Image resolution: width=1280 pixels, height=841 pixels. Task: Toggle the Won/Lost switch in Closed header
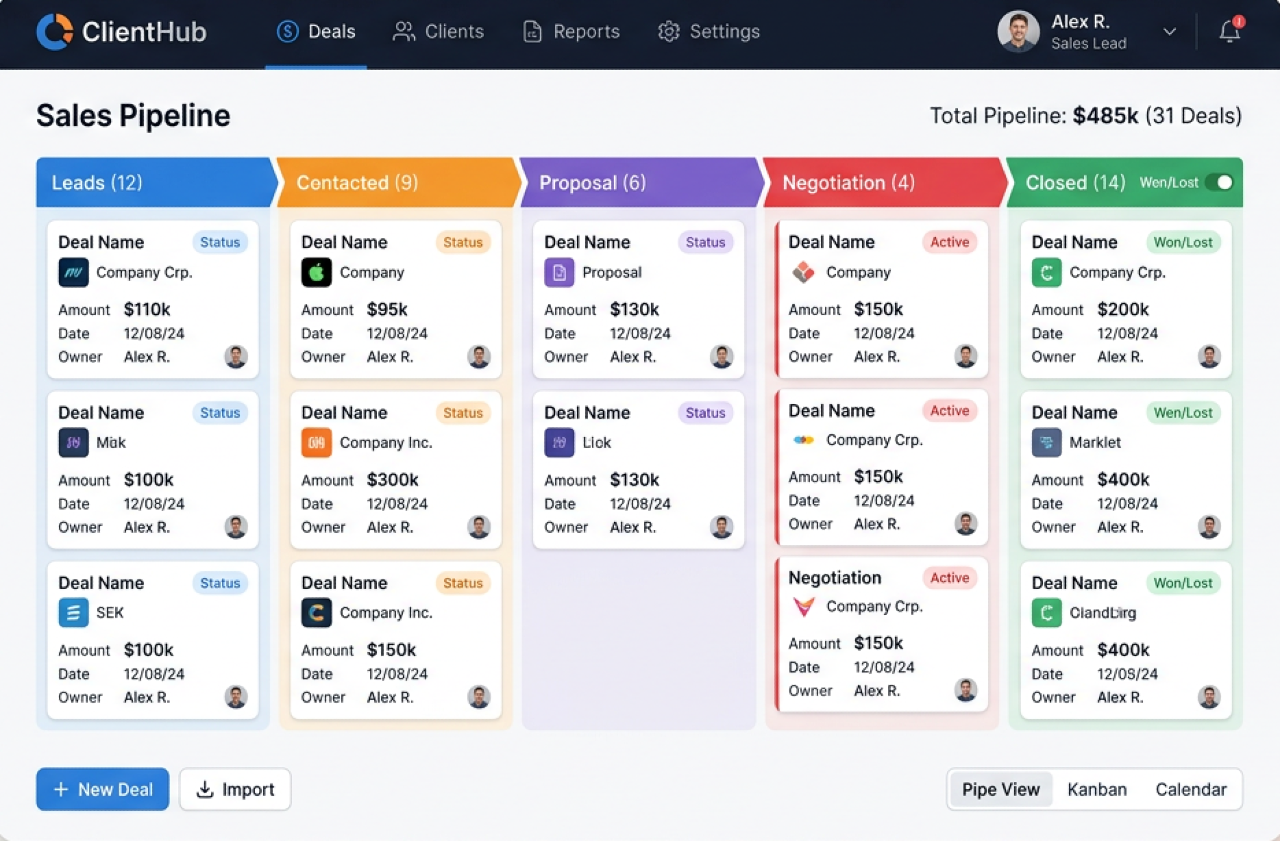tap(1219, 182)
